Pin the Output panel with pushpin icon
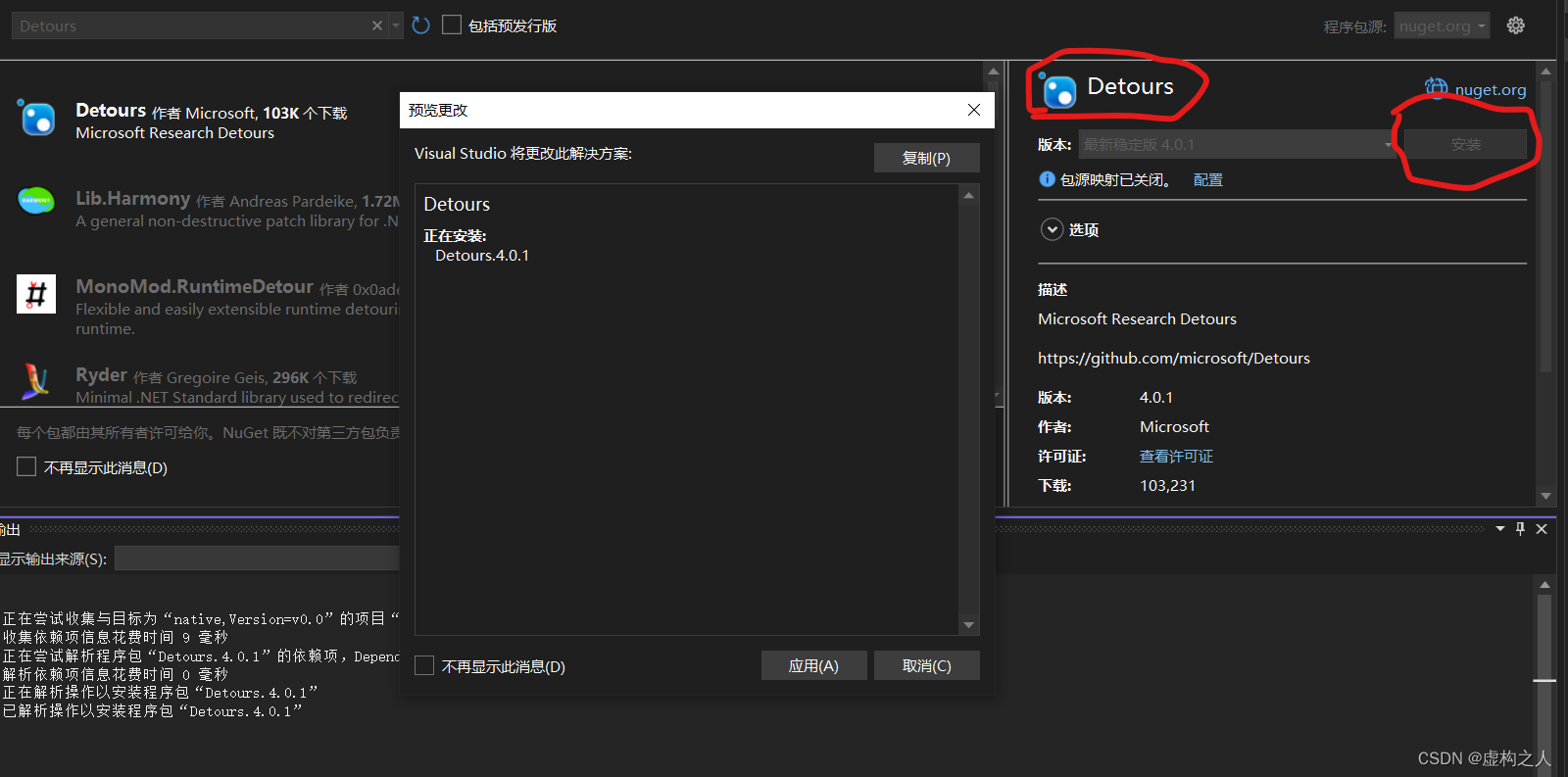 point(1521,529)
